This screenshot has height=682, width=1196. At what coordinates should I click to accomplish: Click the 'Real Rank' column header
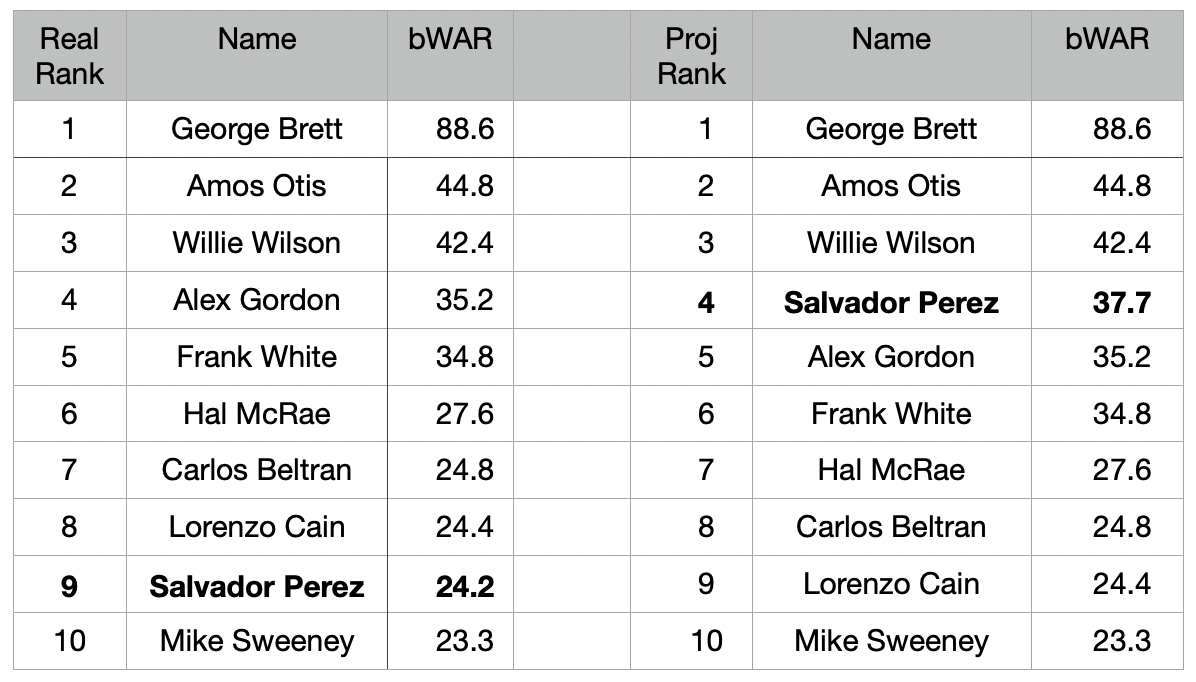pyautogui.click(x=69, y=56)
